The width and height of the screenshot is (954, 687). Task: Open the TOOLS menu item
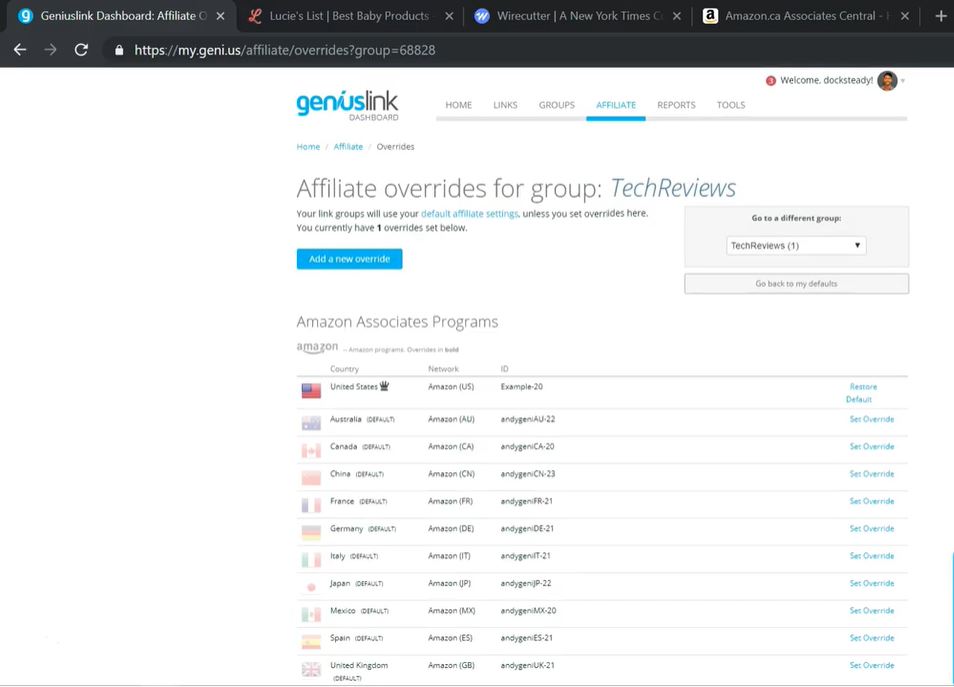pyautogui.click(x=731, y=105)
